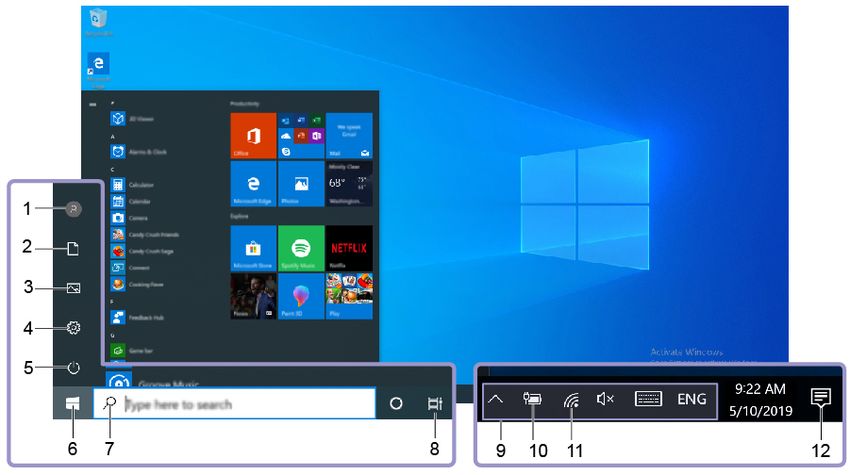Open the Wi-Fi network icon
This screenshot has height=475, width=850.
tap(571, 400)
